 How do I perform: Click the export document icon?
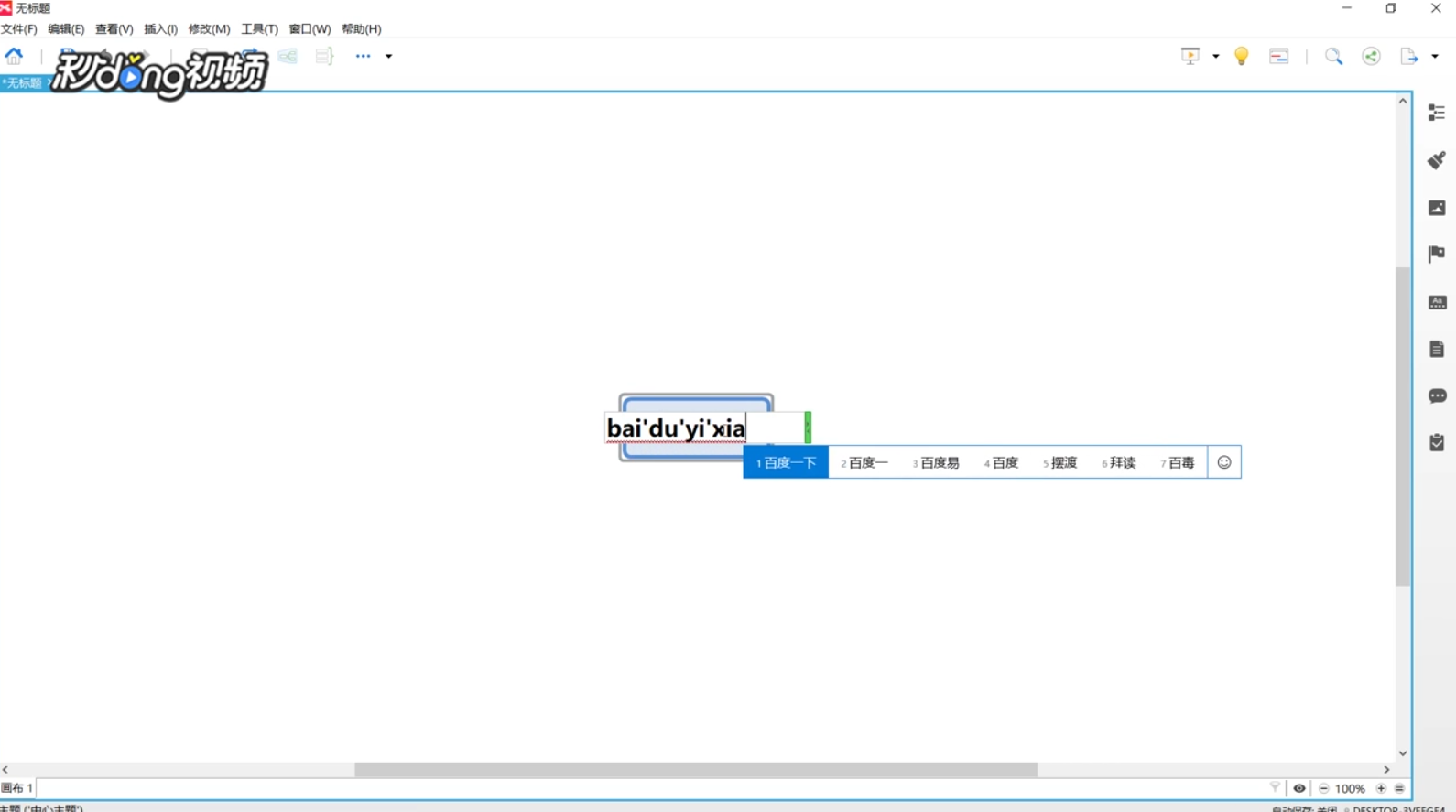coord(1409,56)
